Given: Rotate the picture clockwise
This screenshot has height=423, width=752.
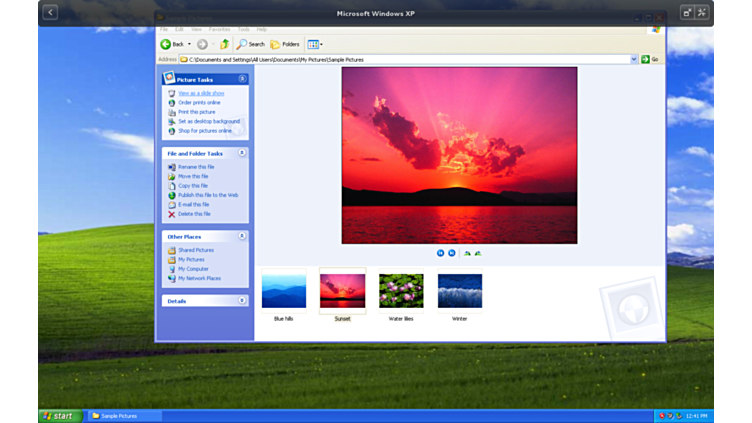Looking at the screenshot, I should [x=467, y=253].
